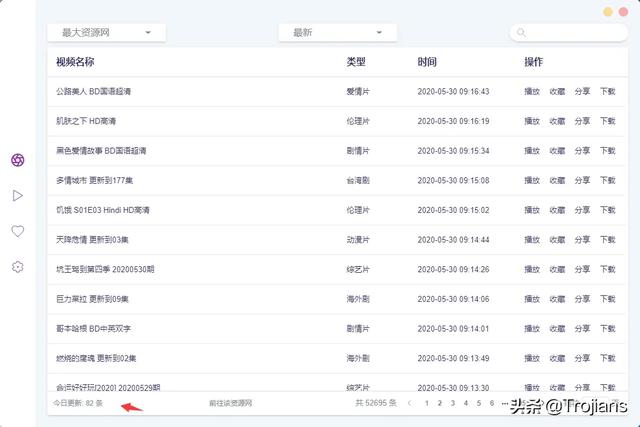Image resolution: width=640 pixels, height=427 pixels.
Task: Click 播放 for 公路美人 BD国语超清
Action: (531, 92)
